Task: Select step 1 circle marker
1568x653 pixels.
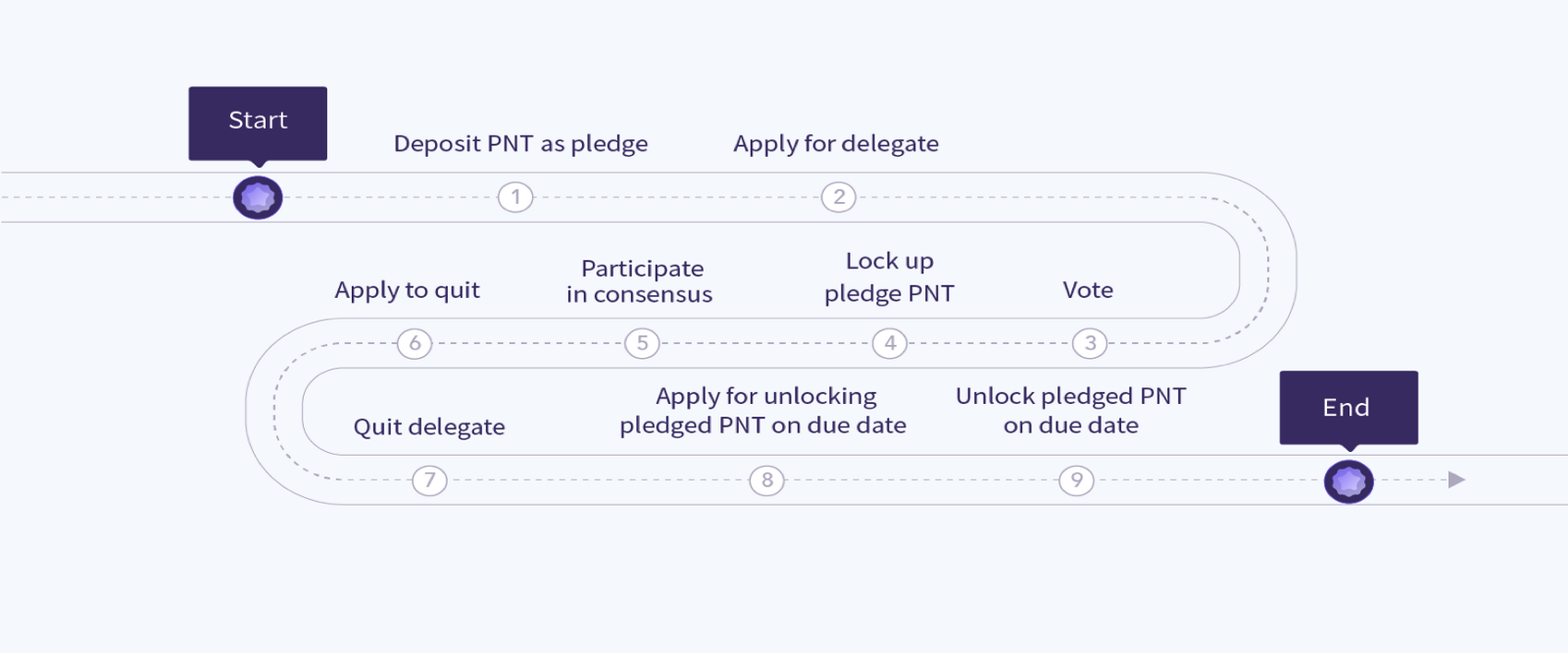Action: [x=515, y=197]
